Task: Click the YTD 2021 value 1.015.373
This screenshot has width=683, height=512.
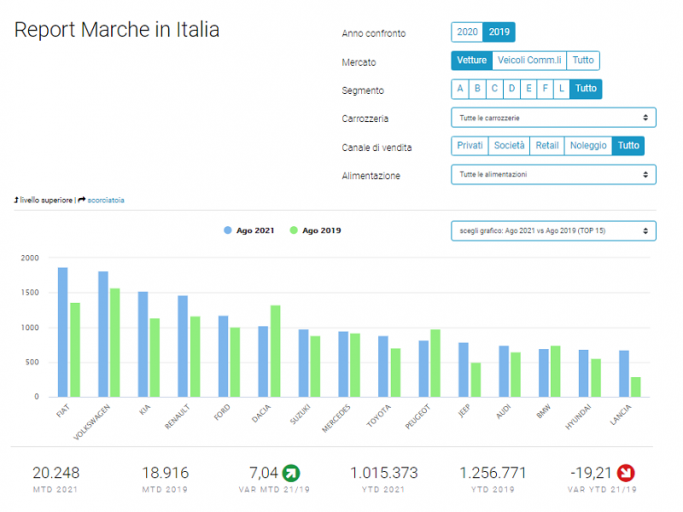Action: click(x=384, y=473)
